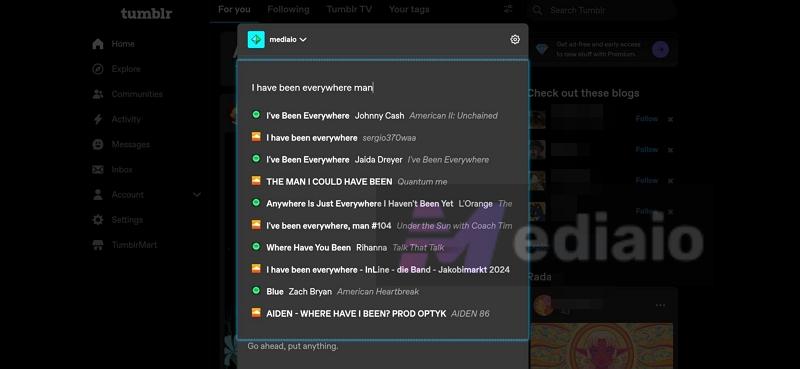Select the InLine die Band Jakobimarkt 2024 result
Viewport: 800px width, 369px height.
pyautogui.click(x=383, y=269)
